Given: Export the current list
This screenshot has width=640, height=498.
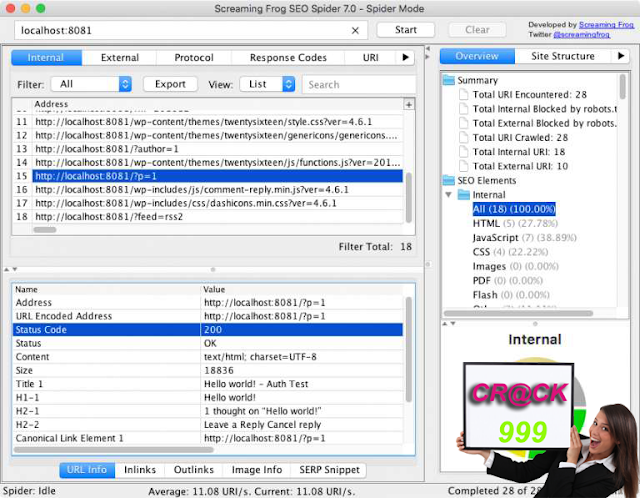Looking at the screenshot, I should click(170, 84).
